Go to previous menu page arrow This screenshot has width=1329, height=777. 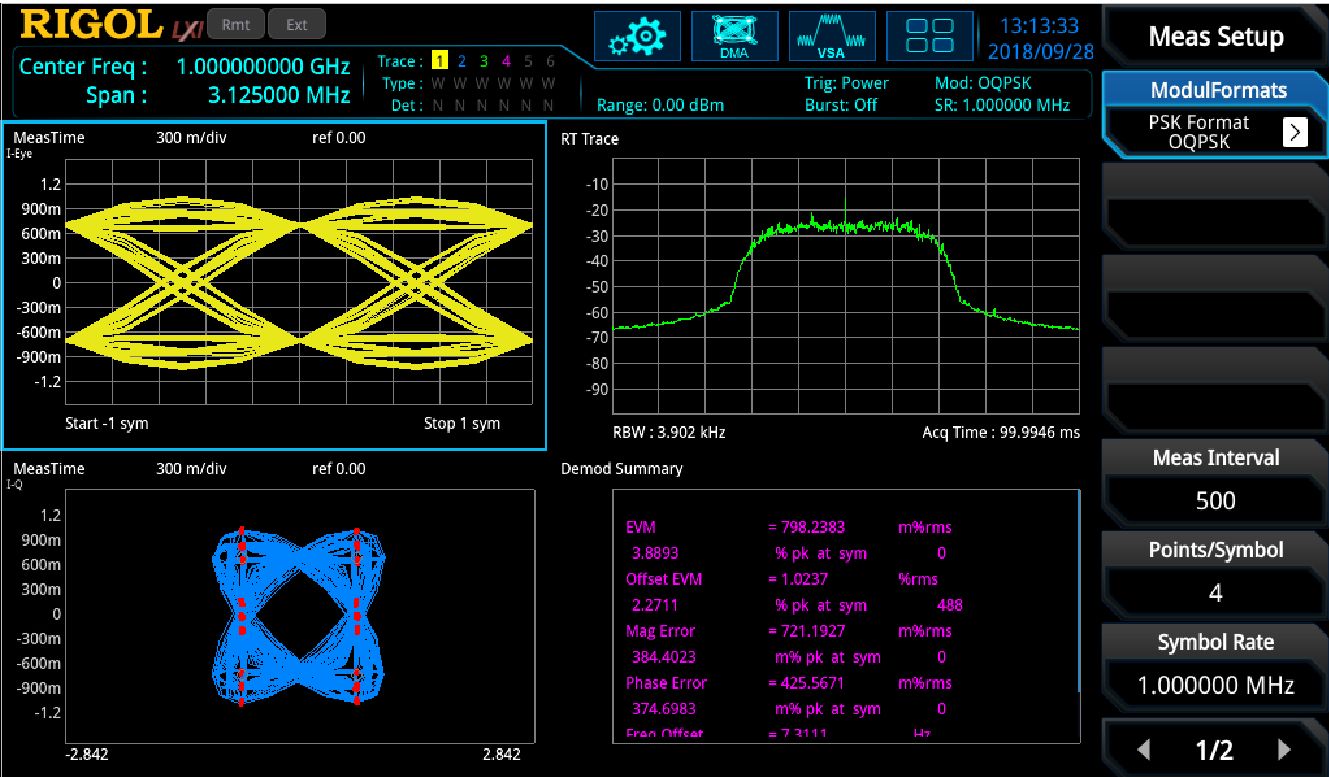(1145, 750)
